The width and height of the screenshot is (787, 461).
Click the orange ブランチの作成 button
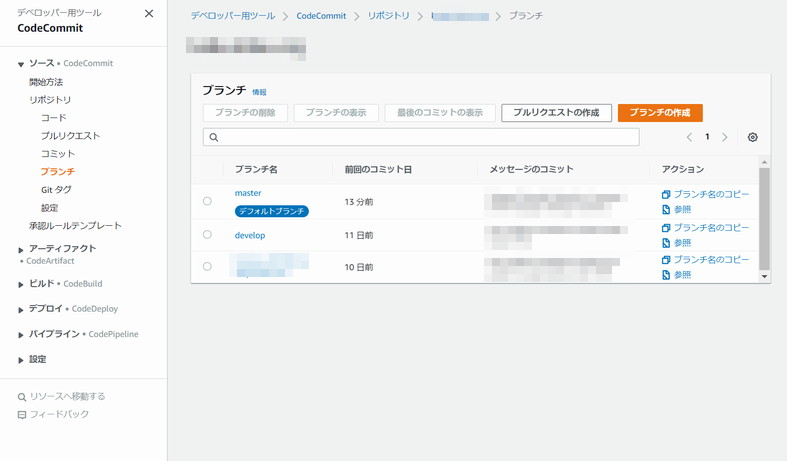(660, 112)
